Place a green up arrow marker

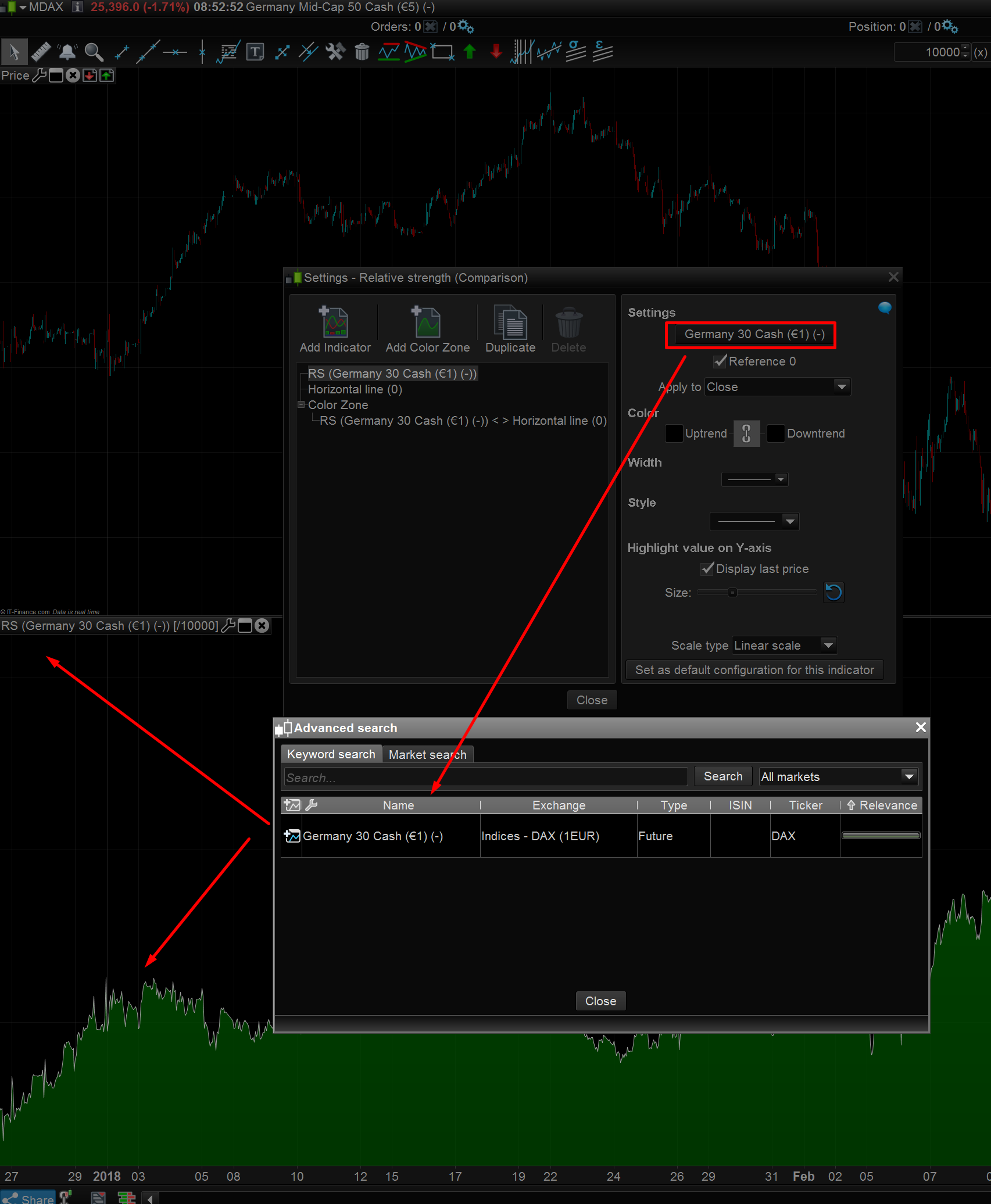(470, 52)
